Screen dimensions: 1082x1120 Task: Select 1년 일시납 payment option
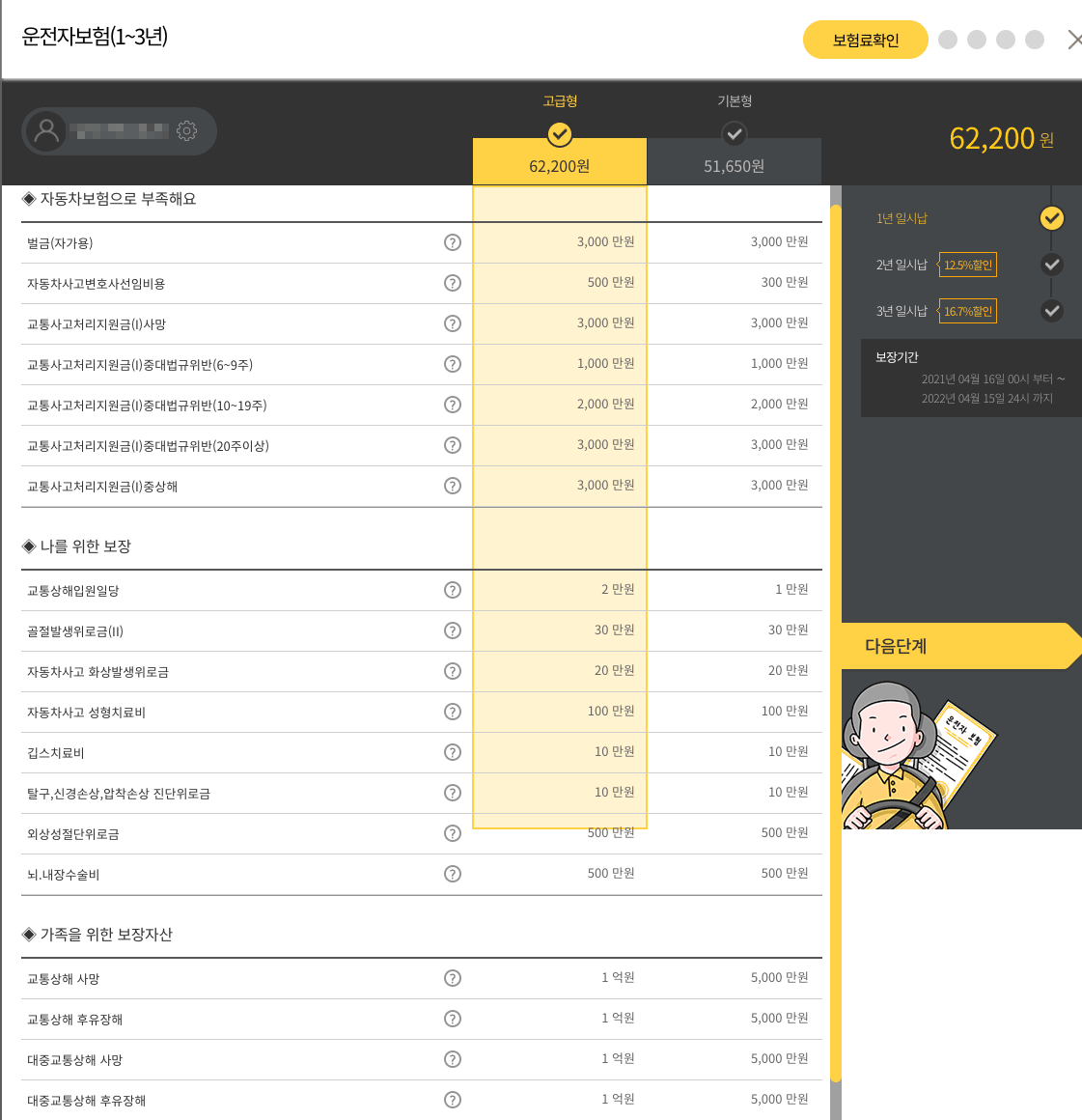tap(1051, 218)
